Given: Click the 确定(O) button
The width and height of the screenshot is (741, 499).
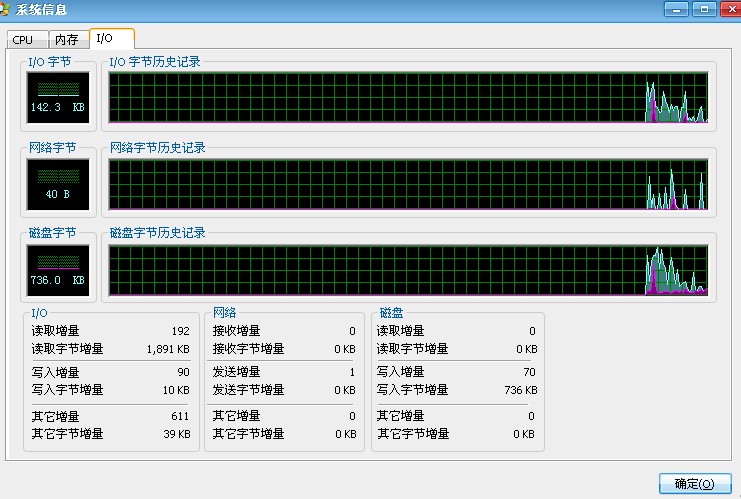Looking at the screenshot, I should [695, 483].
